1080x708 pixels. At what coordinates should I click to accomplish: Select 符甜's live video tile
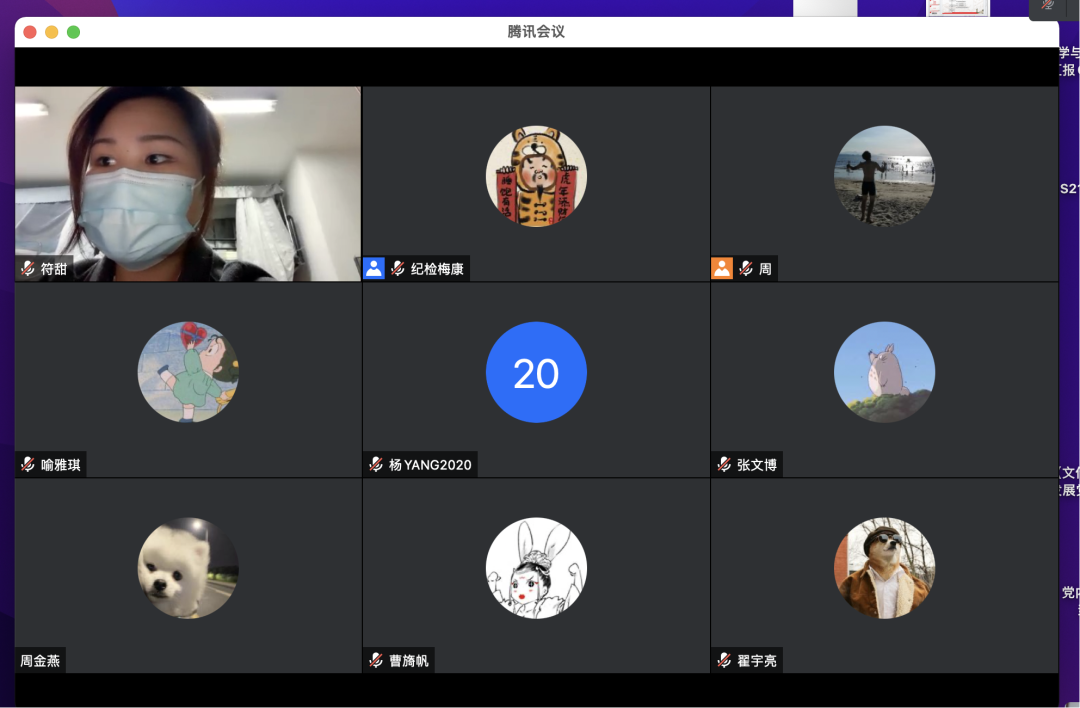coord(188,180)
